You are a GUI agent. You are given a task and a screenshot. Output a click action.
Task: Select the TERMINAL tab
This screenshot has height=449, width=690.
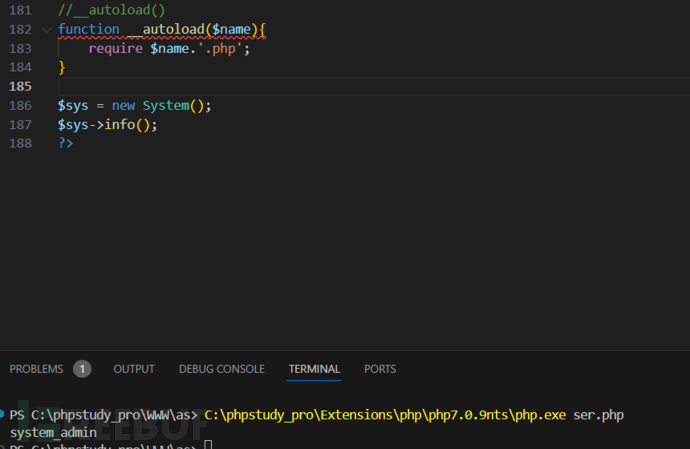click(314, 369)
